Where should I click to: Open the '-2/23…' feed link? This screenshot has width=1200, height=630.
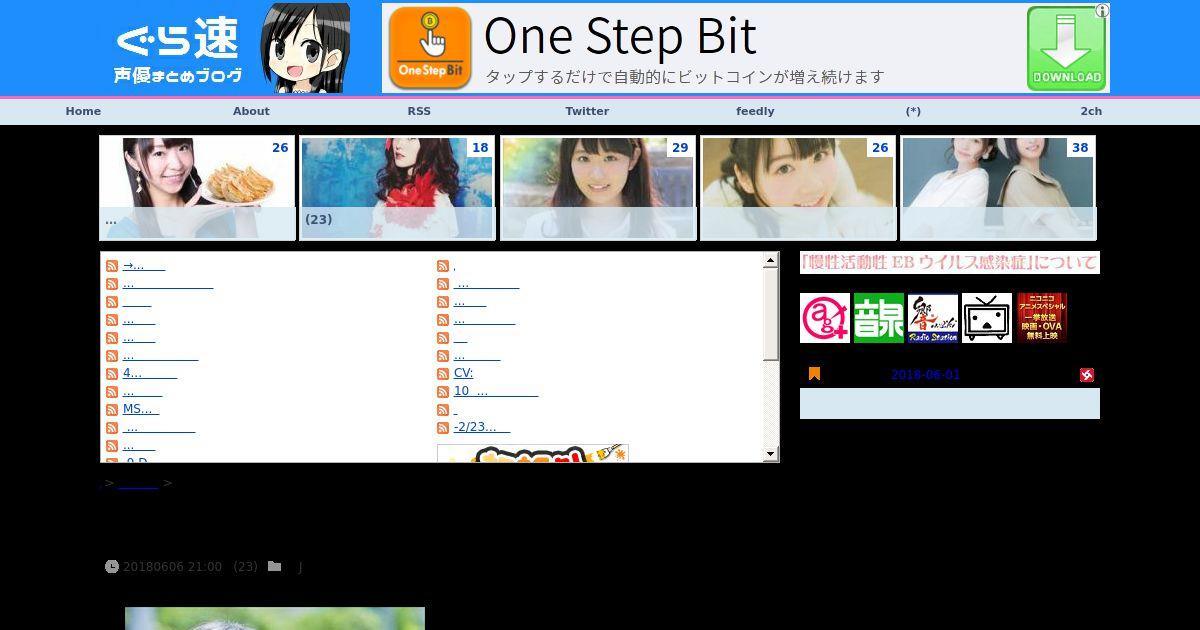coord(482,428)
